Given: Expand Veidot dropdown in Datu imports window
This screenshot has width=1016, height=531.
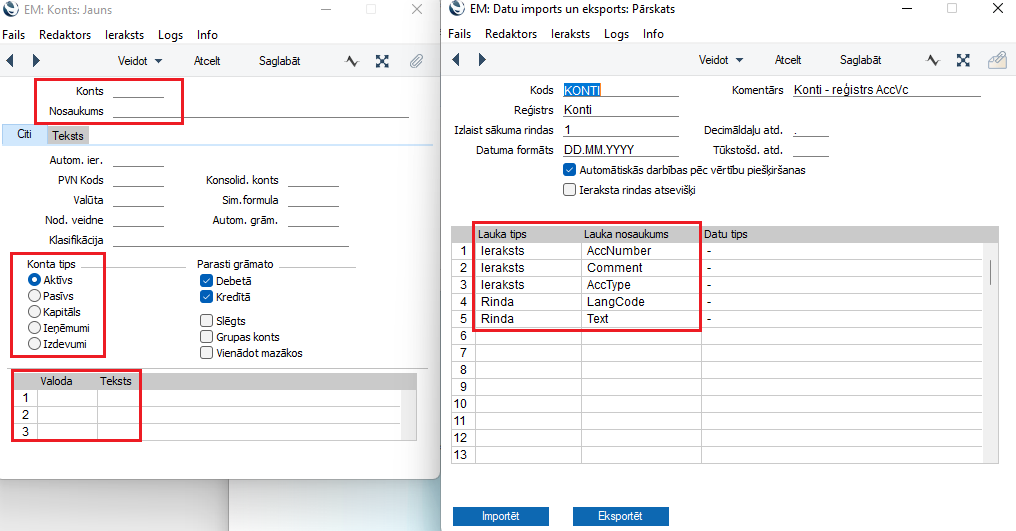Looking at the screenshot, I should [x=720, y=60].
